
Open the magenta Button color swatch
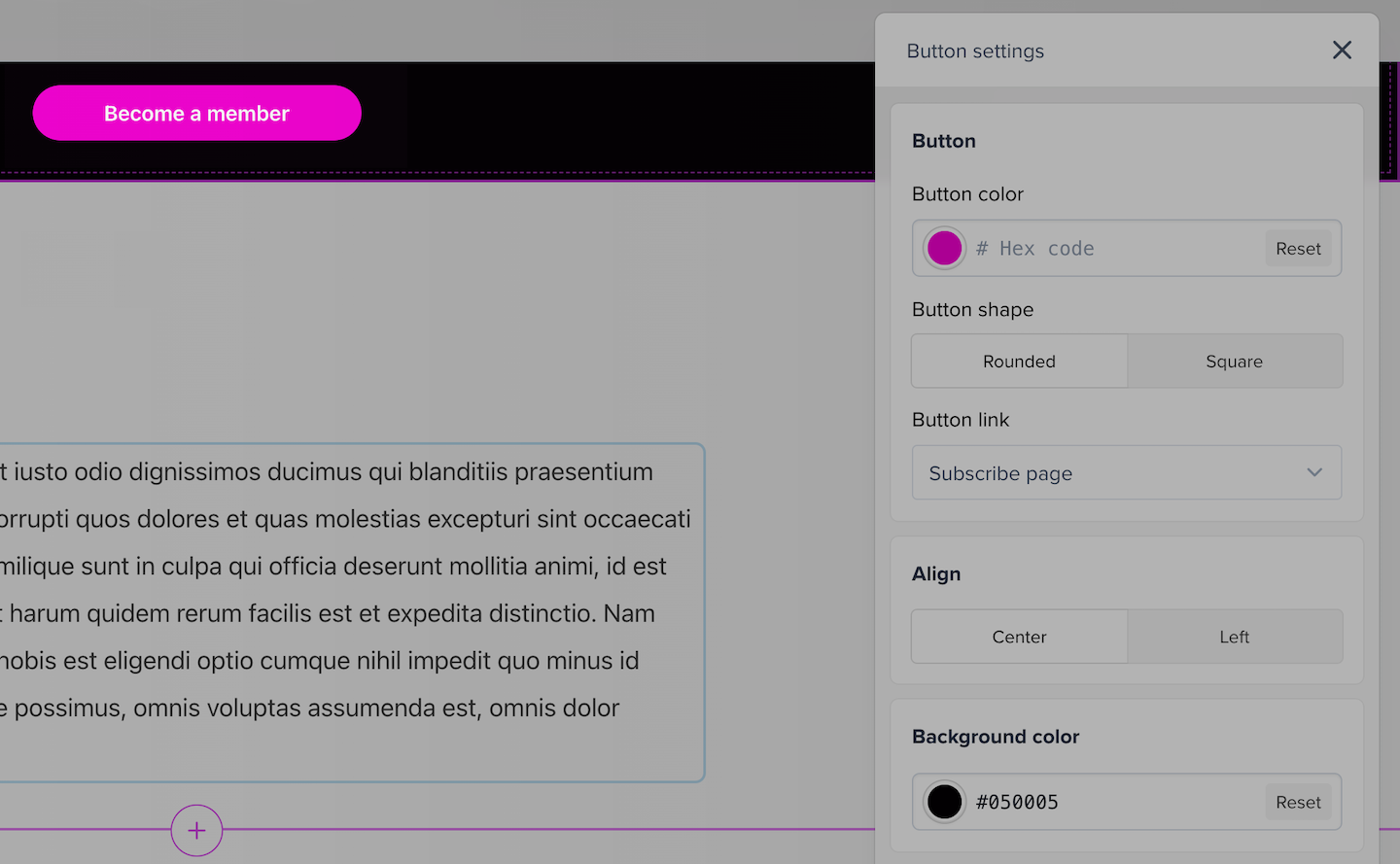(944, 249)
